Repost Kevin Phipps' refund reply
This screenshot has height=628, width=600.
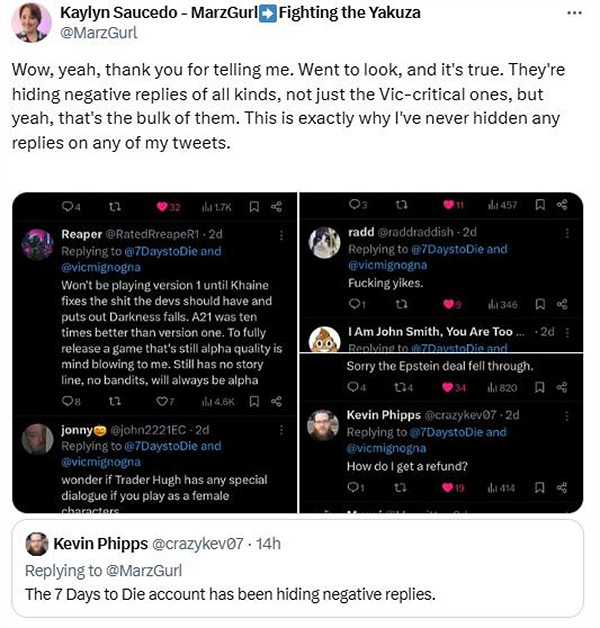(400, 487)
